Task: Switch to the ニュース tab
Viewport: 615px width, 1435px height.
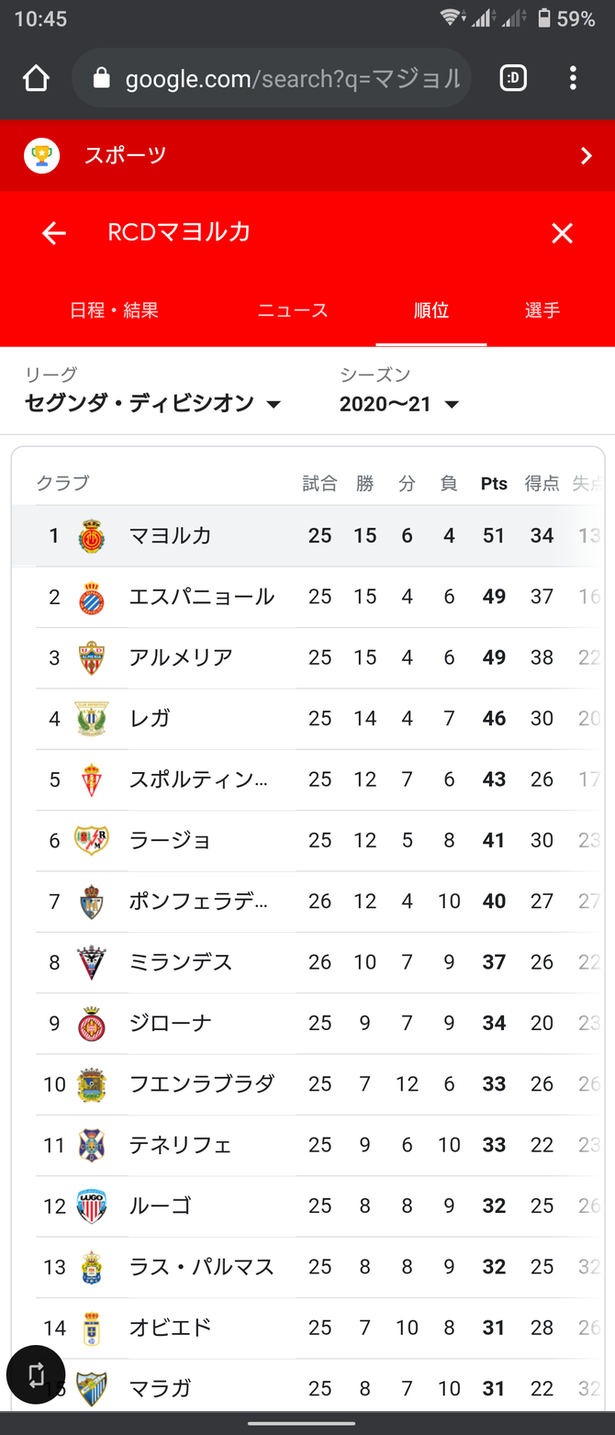Action: 293,310
